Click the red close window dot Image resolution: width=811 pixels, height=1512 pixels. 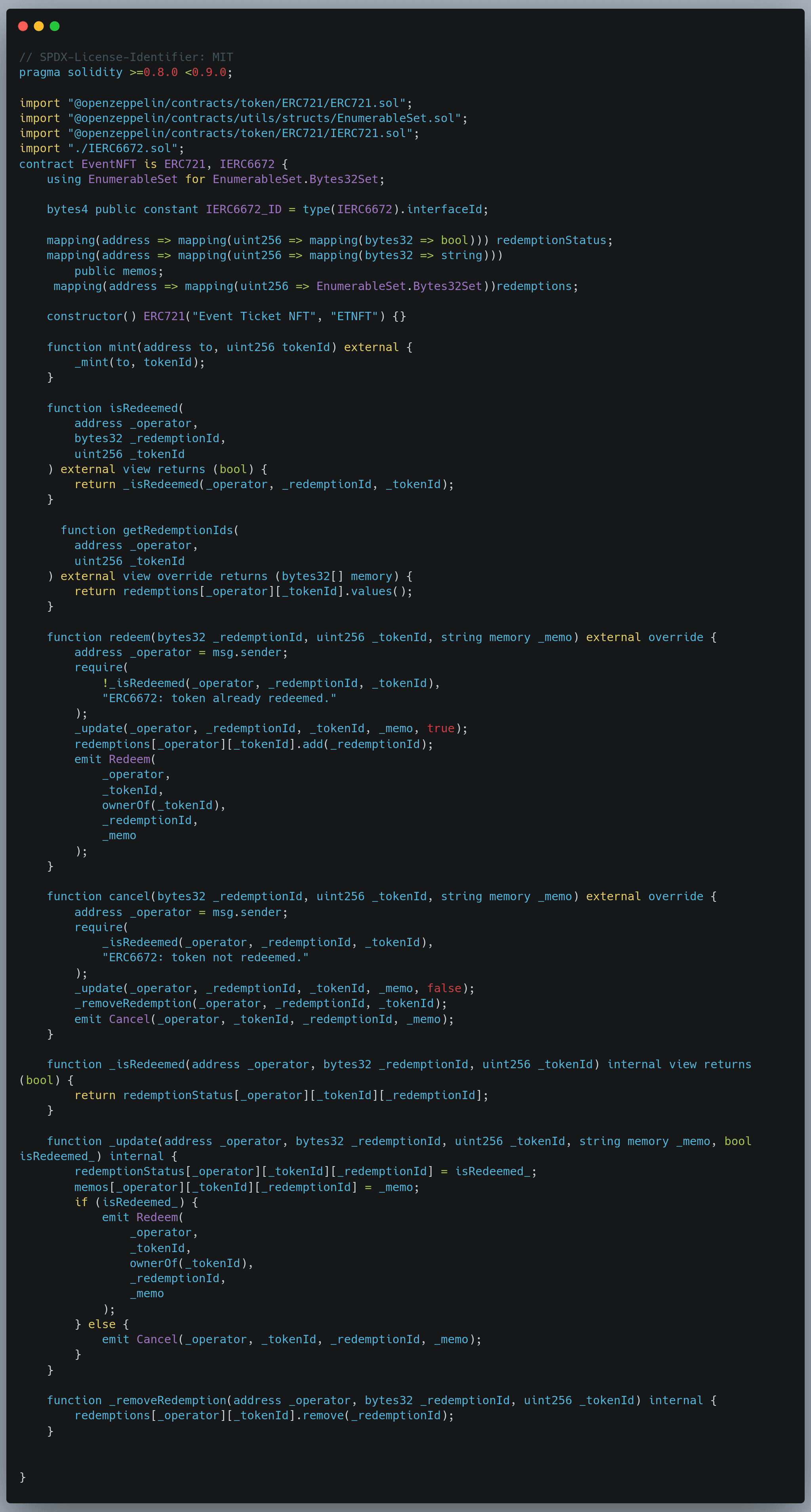[x=23, y=26]
